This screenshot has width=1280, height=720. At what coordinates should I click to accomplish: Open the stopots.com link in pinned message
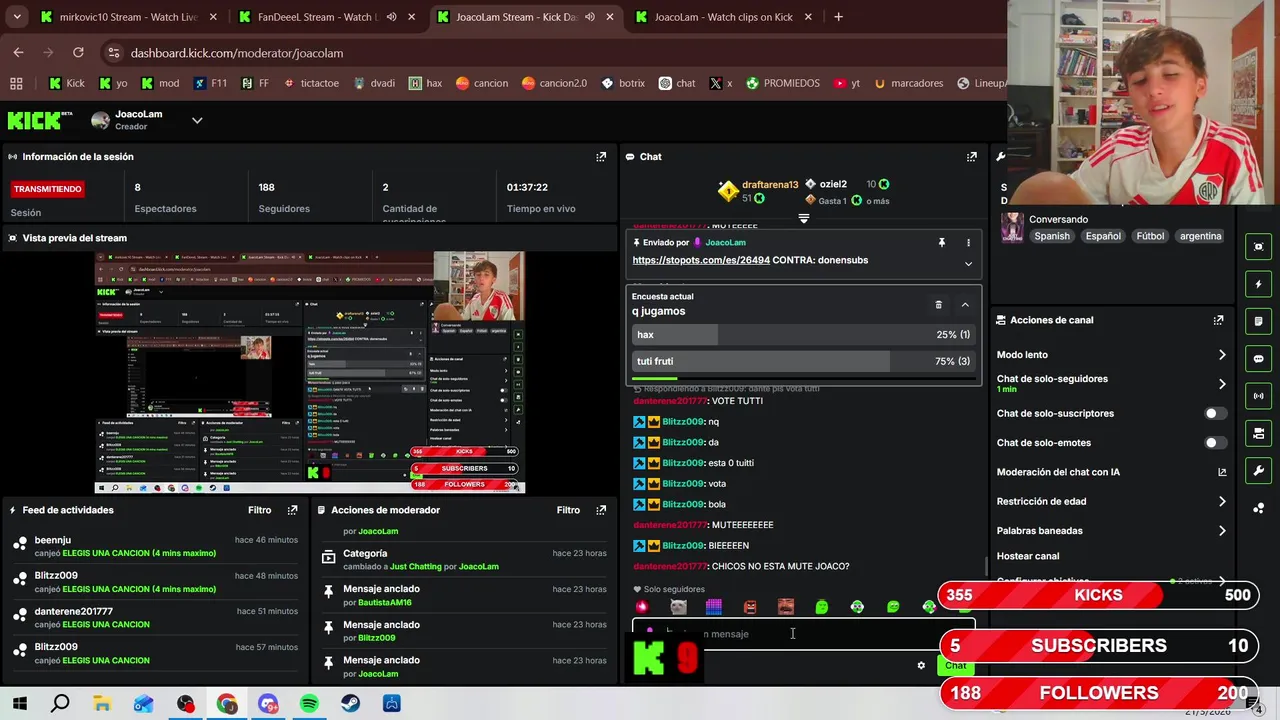pos(701,260)
